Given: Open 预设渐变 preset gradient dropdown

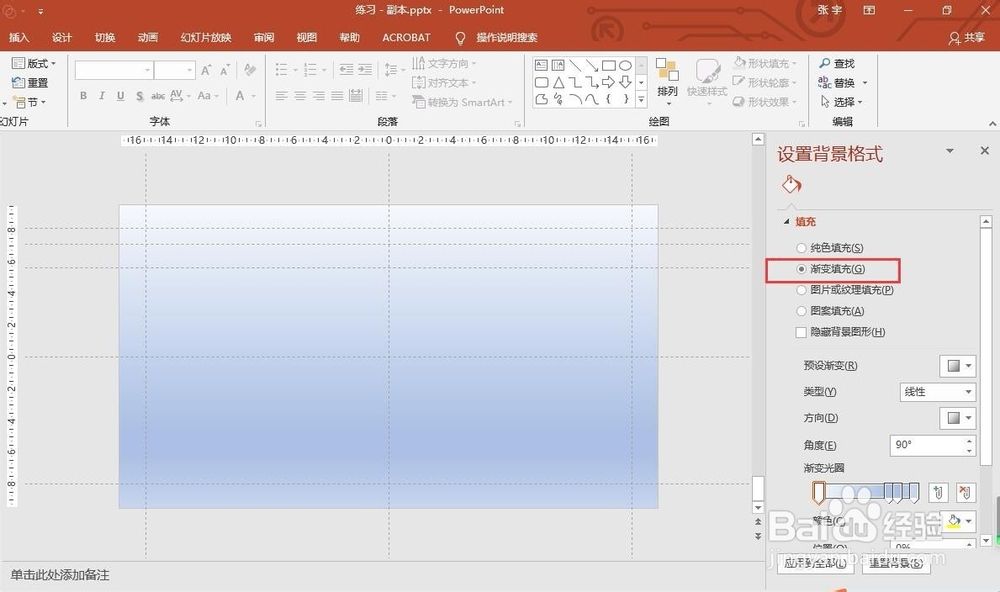Looking at the screenshot, I should 957,366.
